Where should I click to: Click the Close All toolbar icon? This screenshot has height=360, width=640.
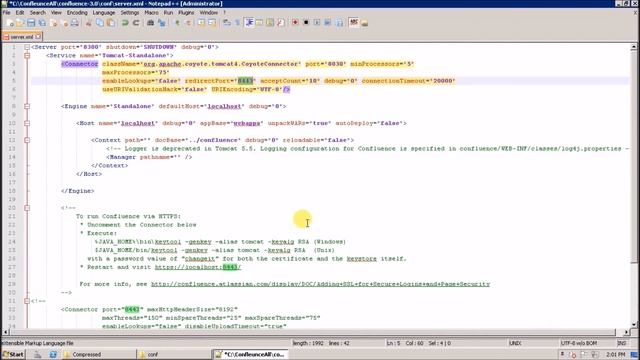(64, 23)
